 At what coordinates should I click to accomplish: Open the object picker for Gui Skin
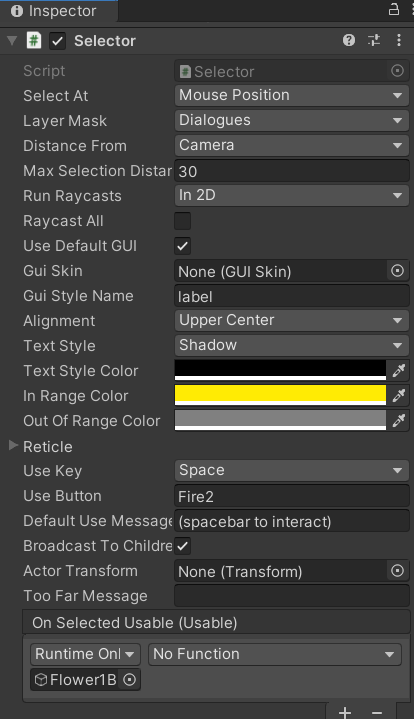(x=397, y=271)
